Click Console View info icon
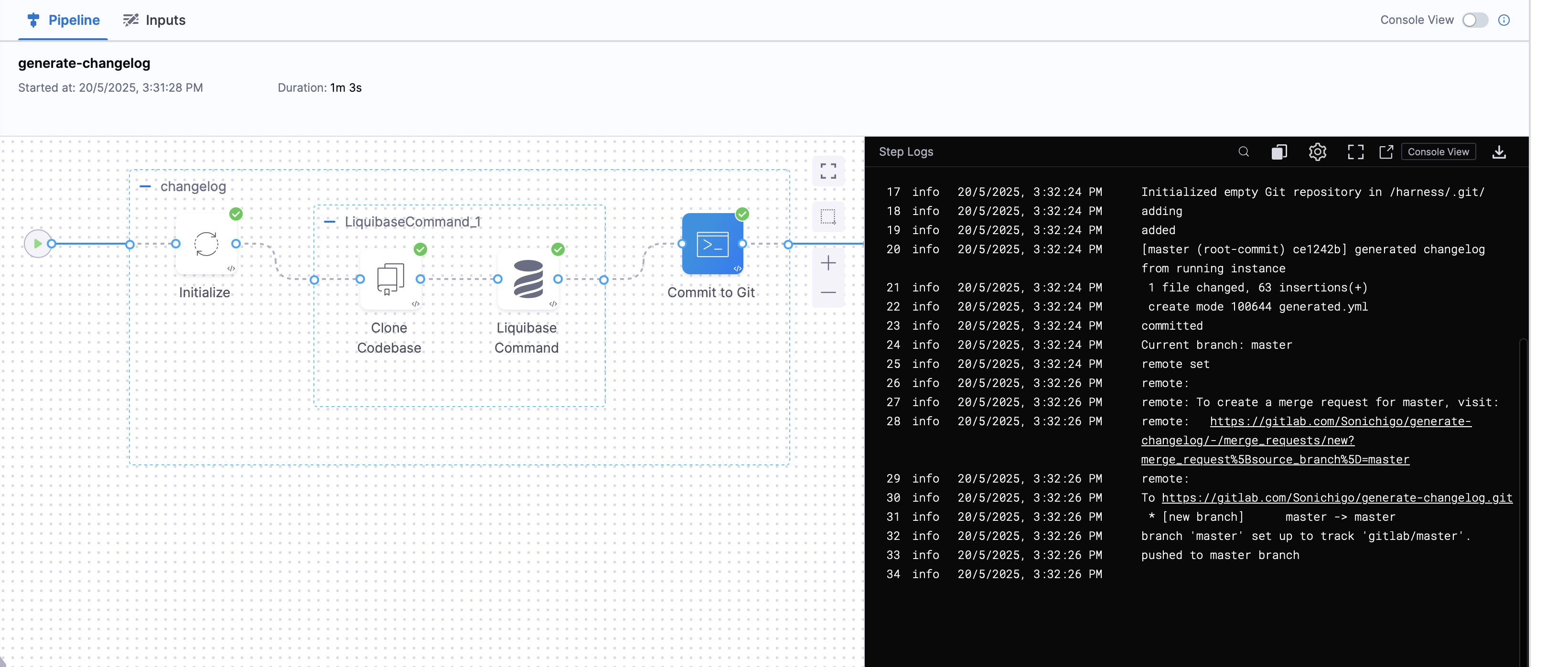1568x667 pixels. (x=1504, y=20)
